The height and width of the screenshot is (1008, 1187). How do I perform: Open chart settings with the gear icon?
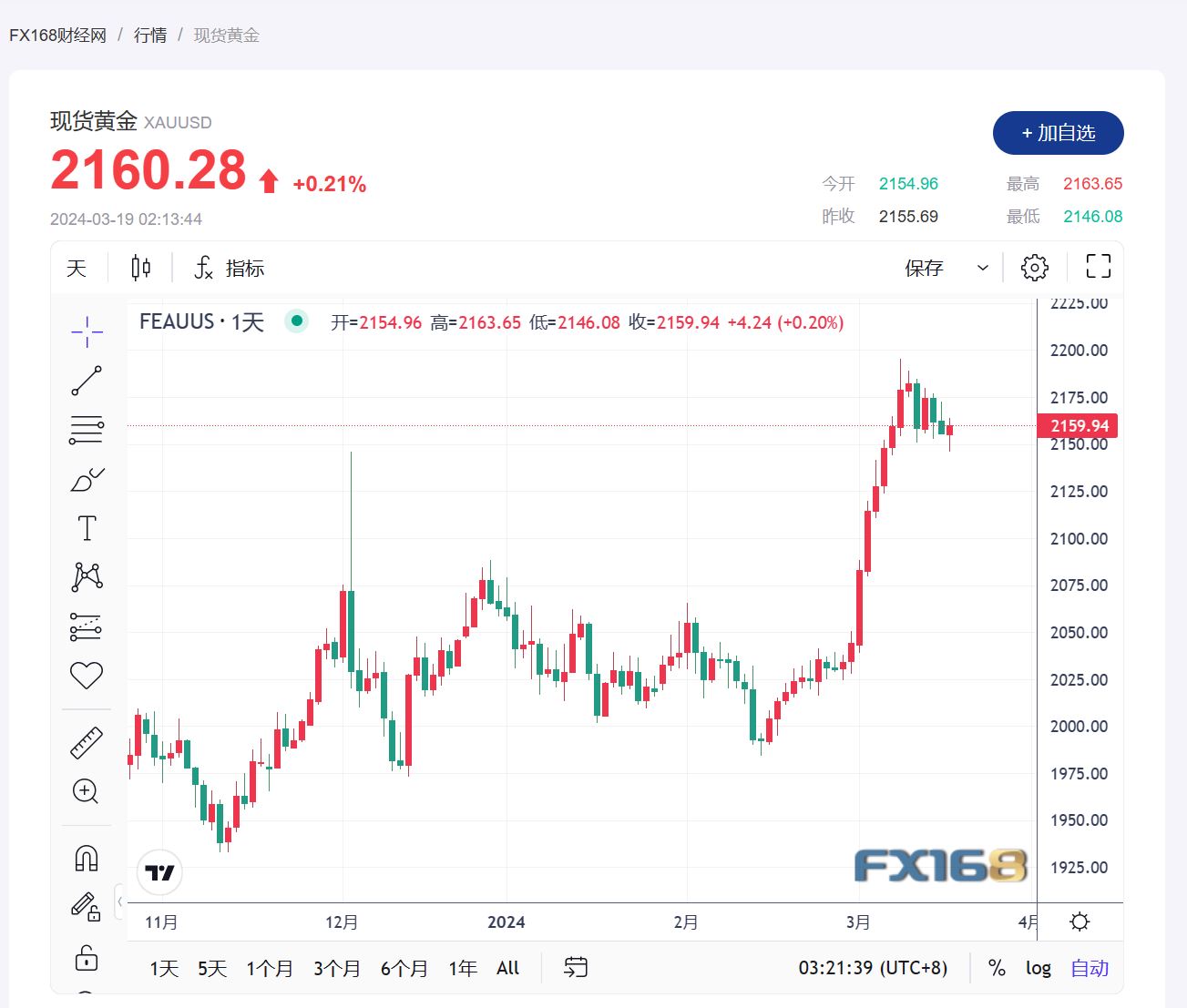point(1034,267)
